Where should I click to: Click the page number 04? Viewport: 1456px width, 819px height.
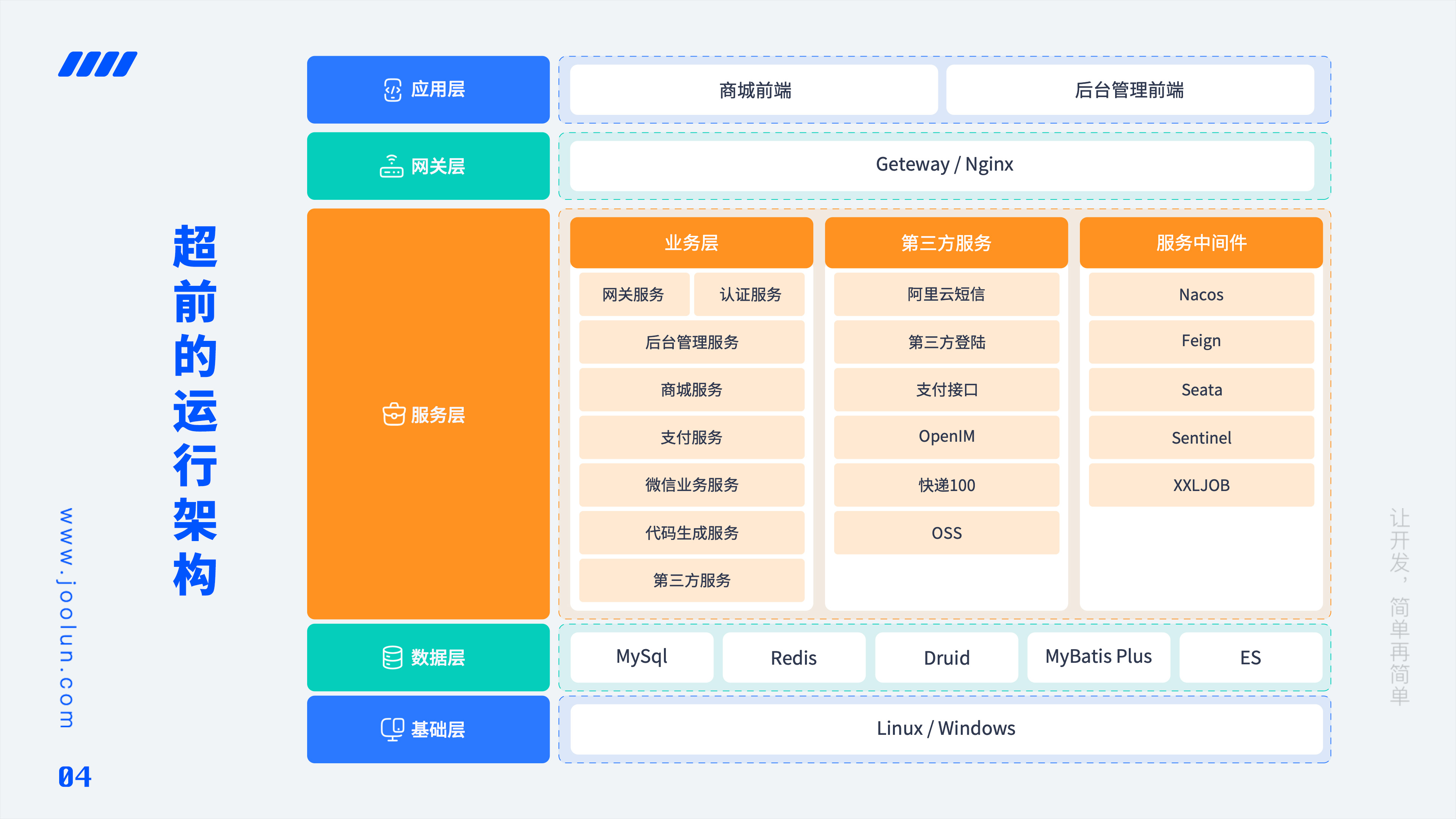75,777
